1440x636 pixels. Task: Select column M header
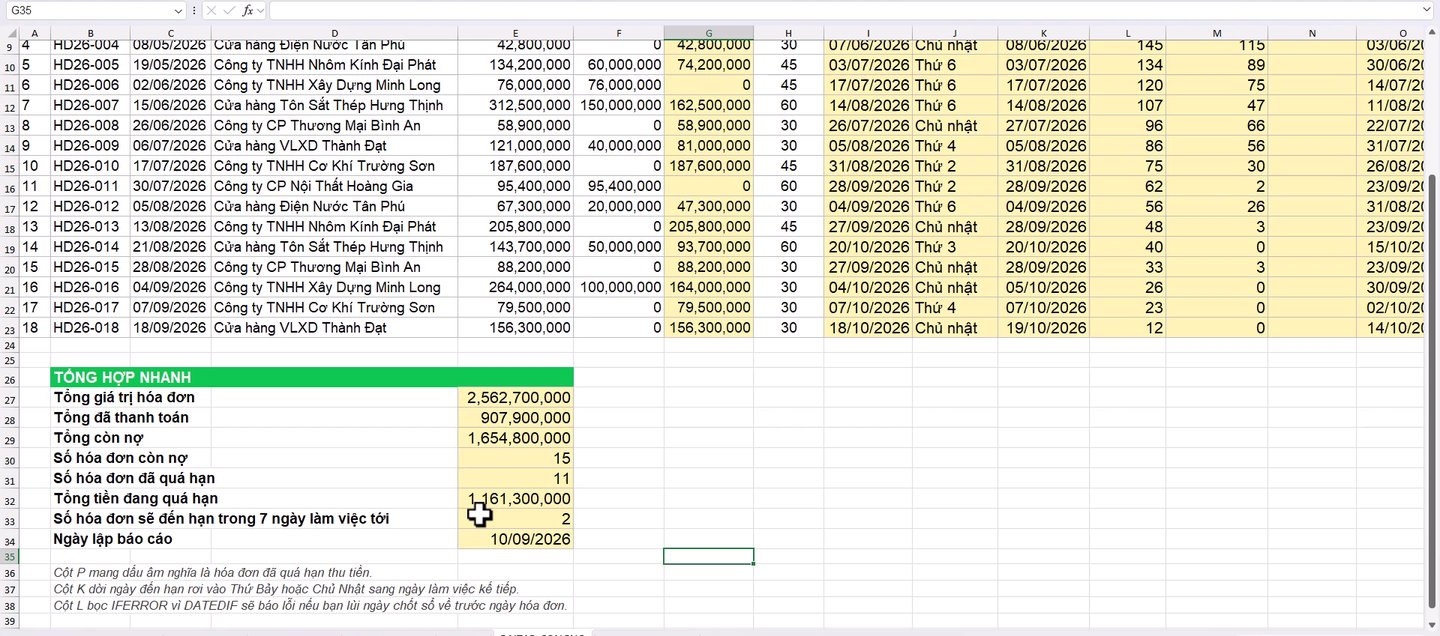[1217, 33]
